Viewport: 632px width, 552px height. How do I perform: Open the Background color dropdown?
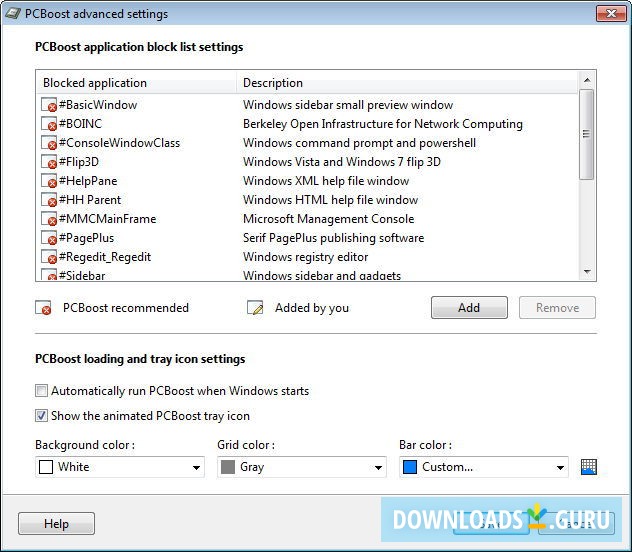pyautogui.click(x=120, y=467)
